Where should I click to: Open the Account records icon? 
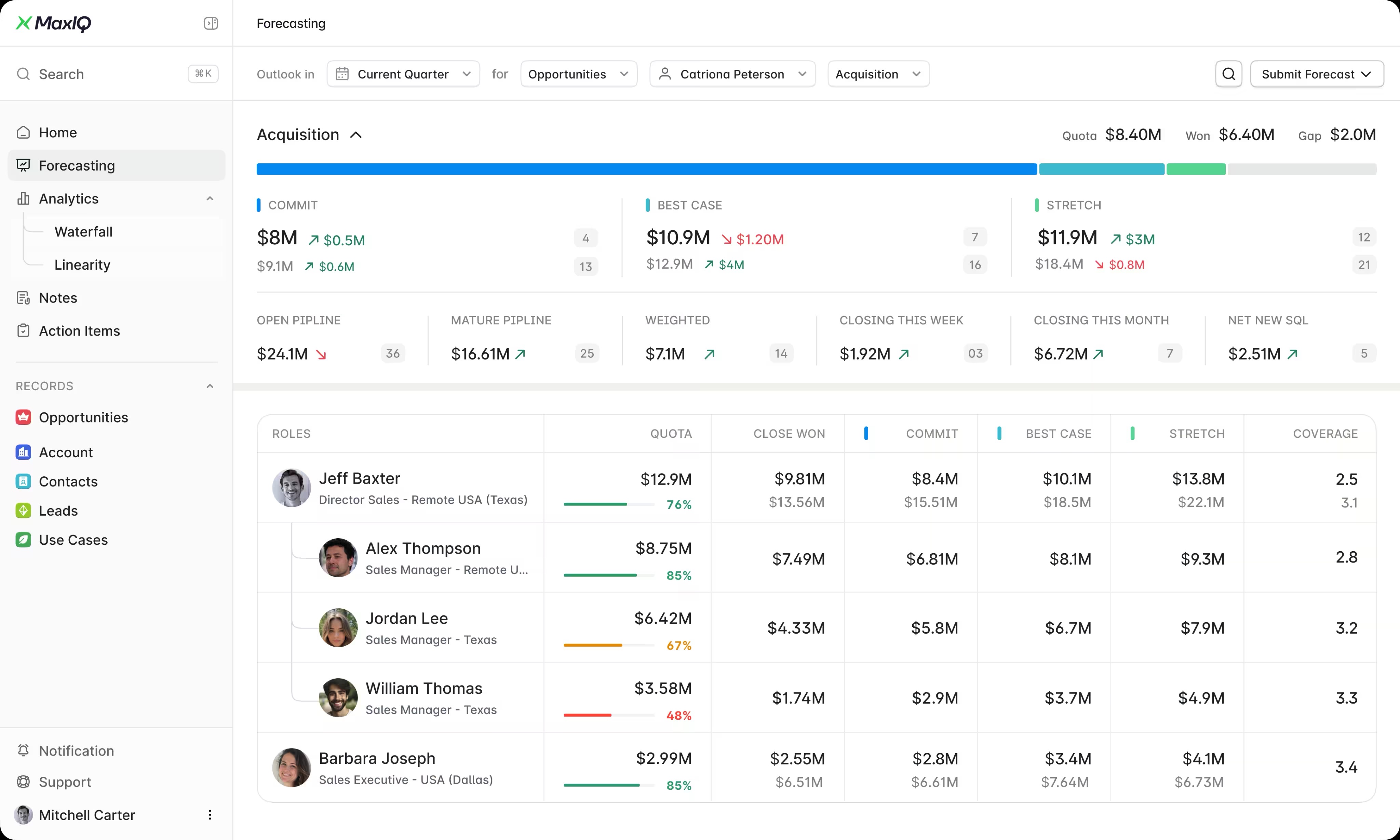(23, 452)
